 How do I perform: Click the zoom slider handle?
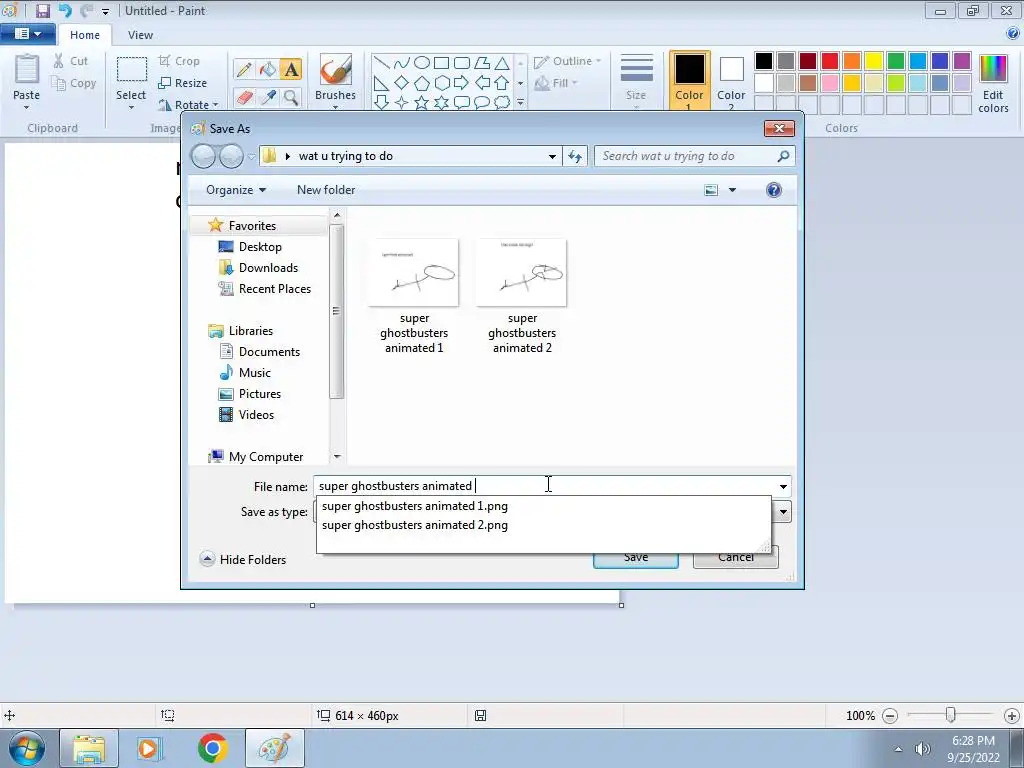951,716
